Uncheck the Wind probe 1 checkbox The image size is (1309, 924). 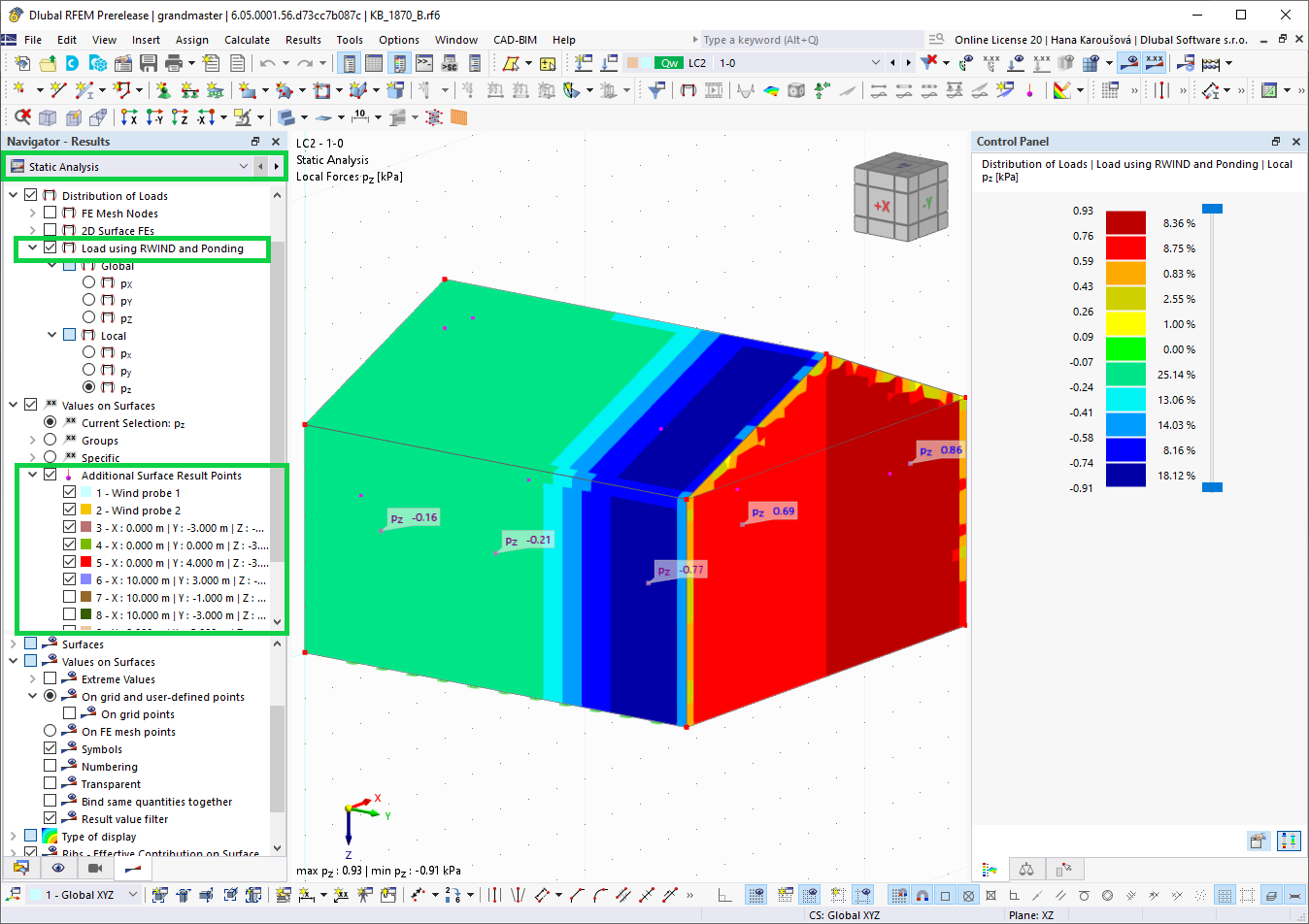tap(69, 492)
